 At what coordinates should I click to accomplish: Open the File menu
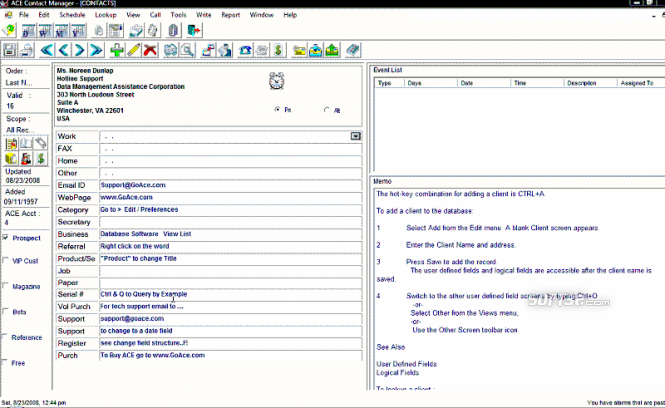[x=24, y=15]
